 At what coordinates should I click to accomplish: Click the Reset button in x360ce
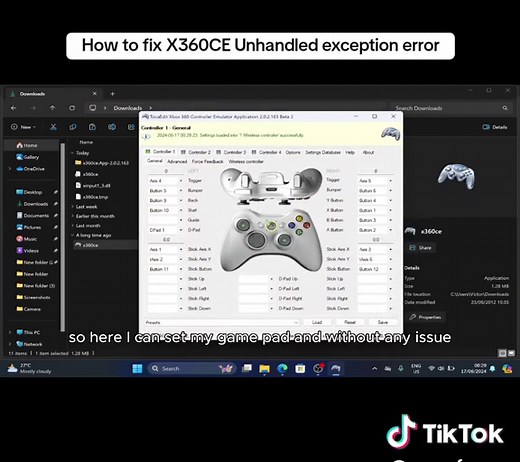[x=350, y=322]
